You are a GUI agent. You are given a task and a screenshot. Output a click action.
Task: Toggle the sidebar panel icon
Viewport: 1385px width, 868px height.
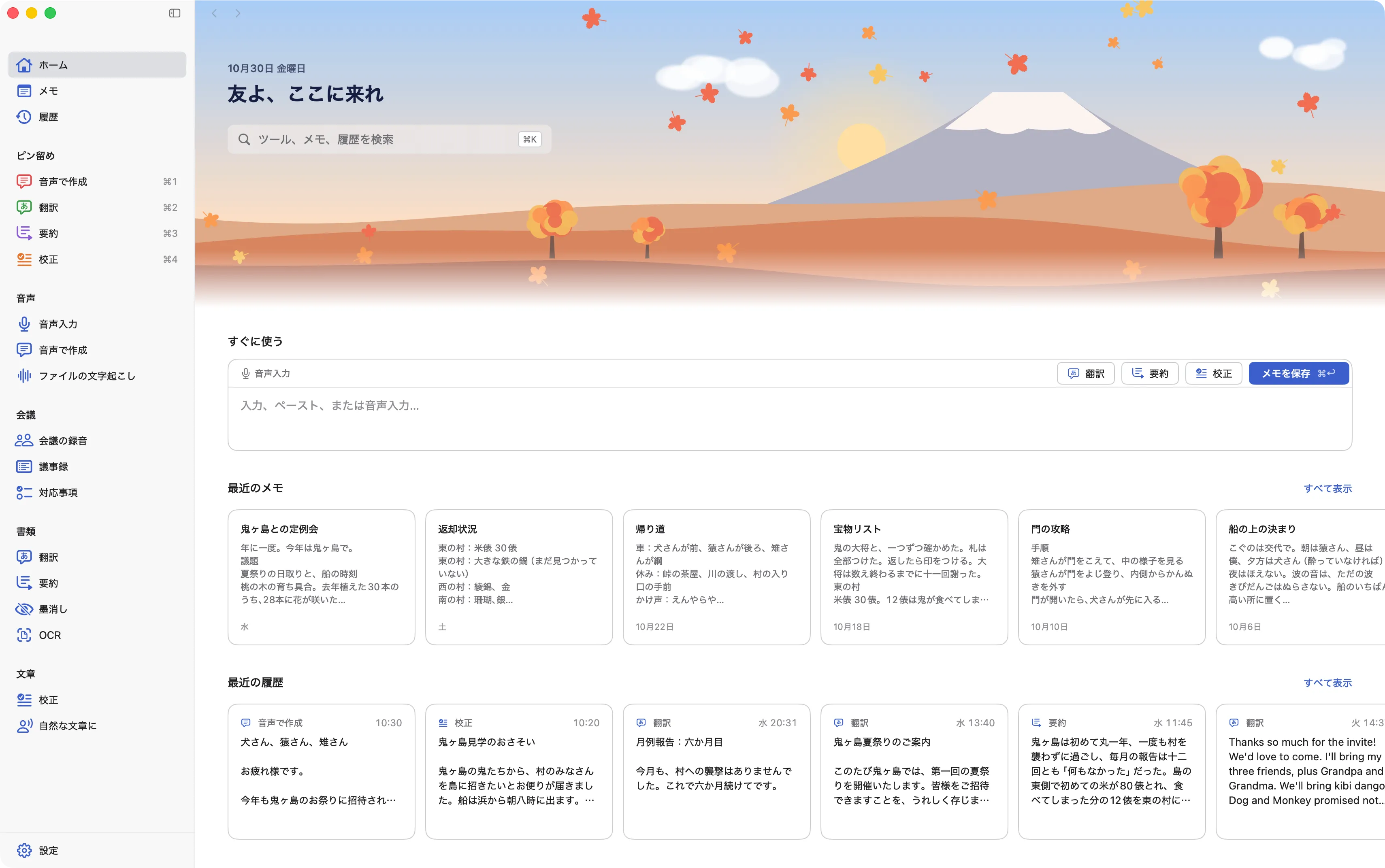click(175, 13)
